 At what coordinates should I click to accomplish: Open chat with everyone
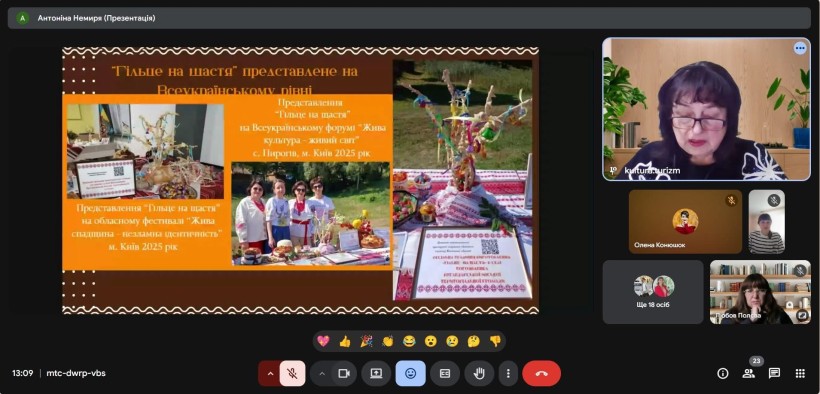pos(774,373)
